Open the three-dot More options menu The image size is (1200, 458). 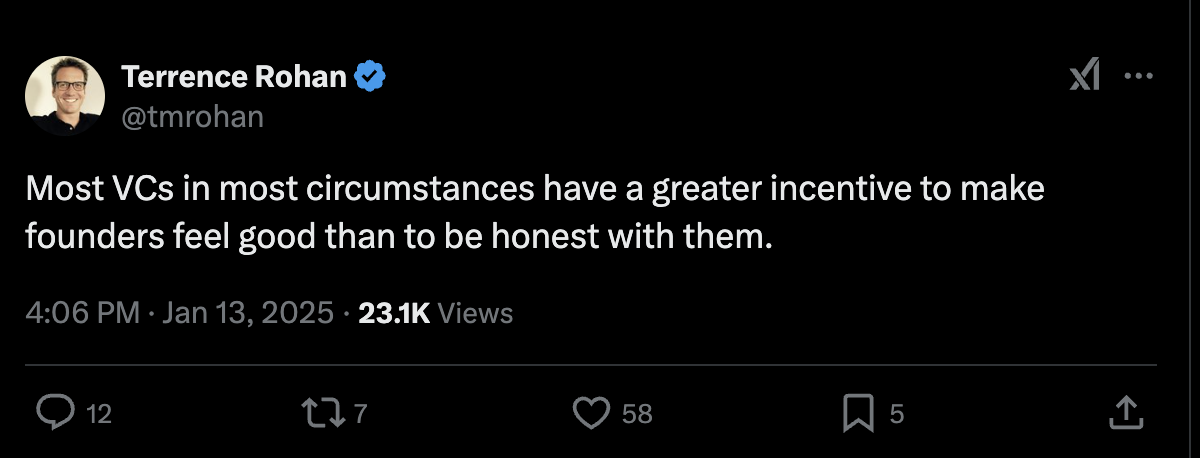1140,76
